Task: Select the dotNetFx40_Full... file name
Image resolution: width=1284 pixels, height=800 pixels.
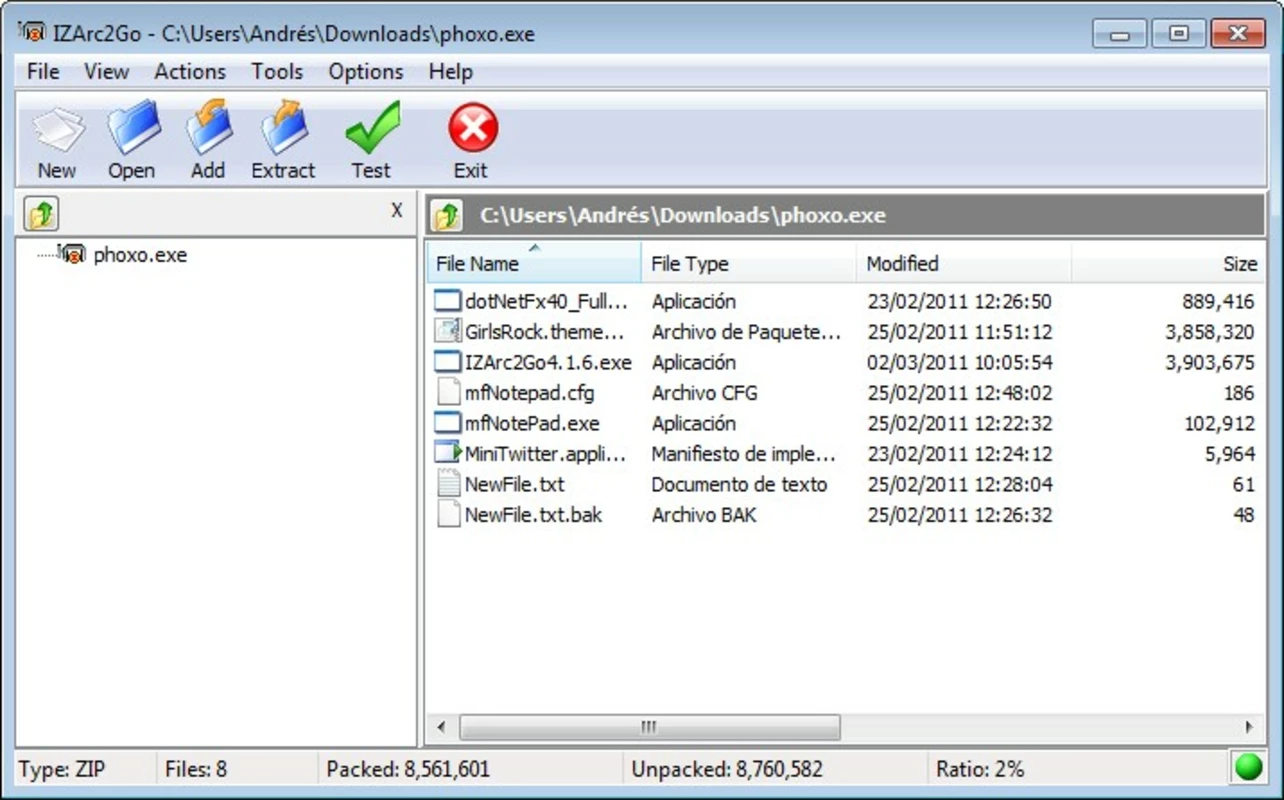Action: click(x=547, y=301)
